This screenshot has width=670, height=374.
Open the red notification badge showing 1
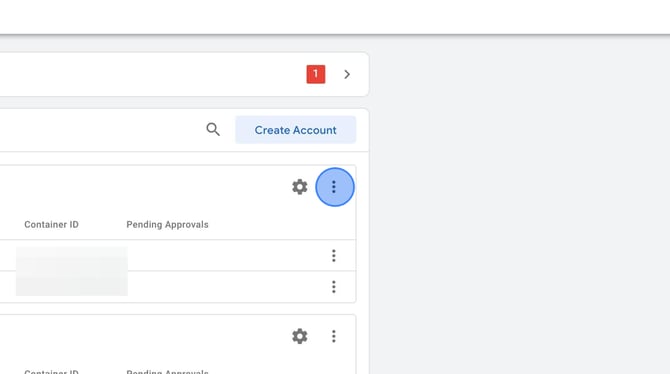point(316,74)
